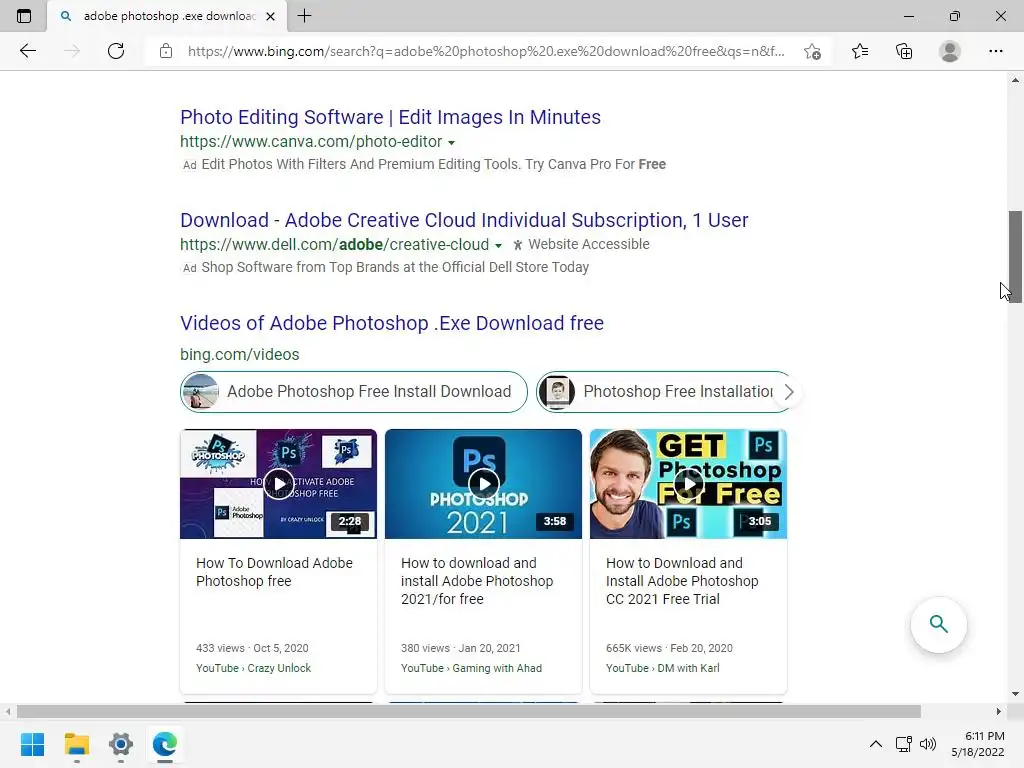This screenshot has height=768, width=1024.
Task: Click the horizontal scroll right arrow
Action: click(x=998, y=711)
